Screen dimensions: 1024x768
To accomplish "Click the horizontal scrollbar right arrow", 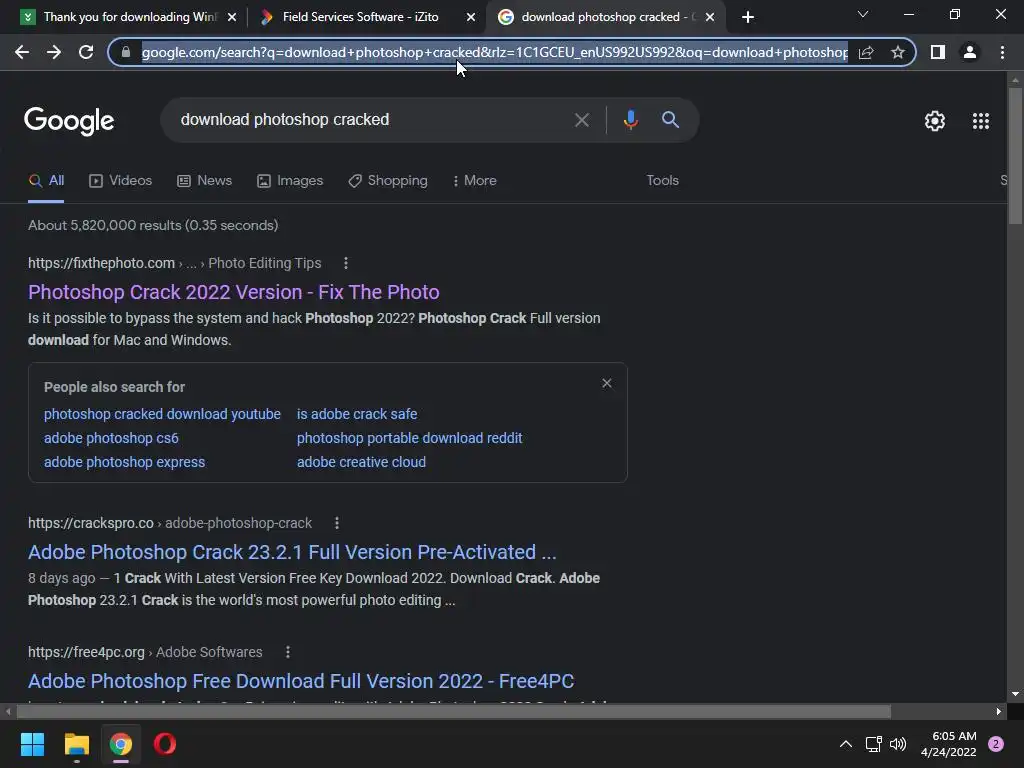I will [x=999, y=712].
